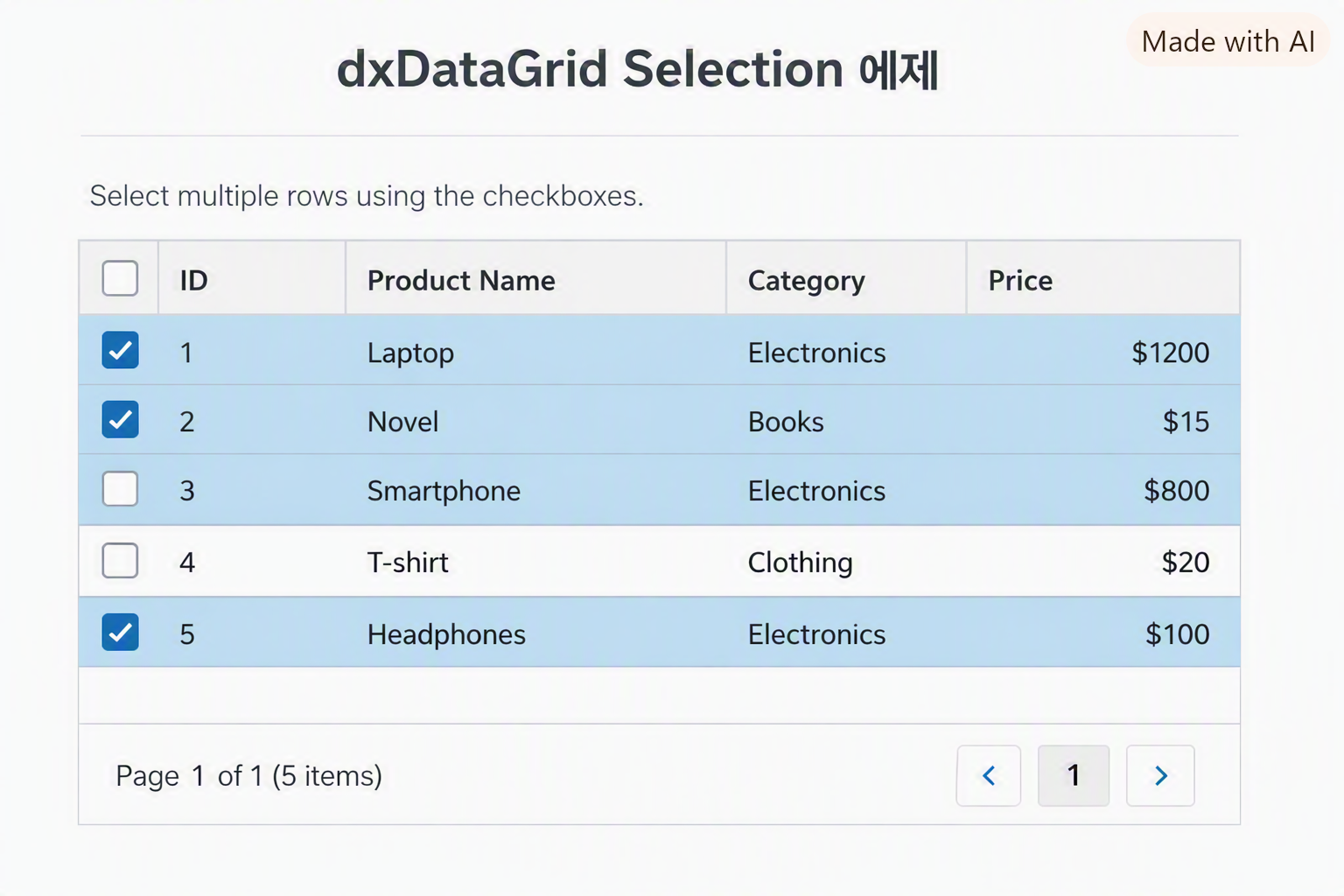The width and height of the screenshot is (1344, 896).
Task: Sort by the Product Name column header
Action: pos(535,278)
